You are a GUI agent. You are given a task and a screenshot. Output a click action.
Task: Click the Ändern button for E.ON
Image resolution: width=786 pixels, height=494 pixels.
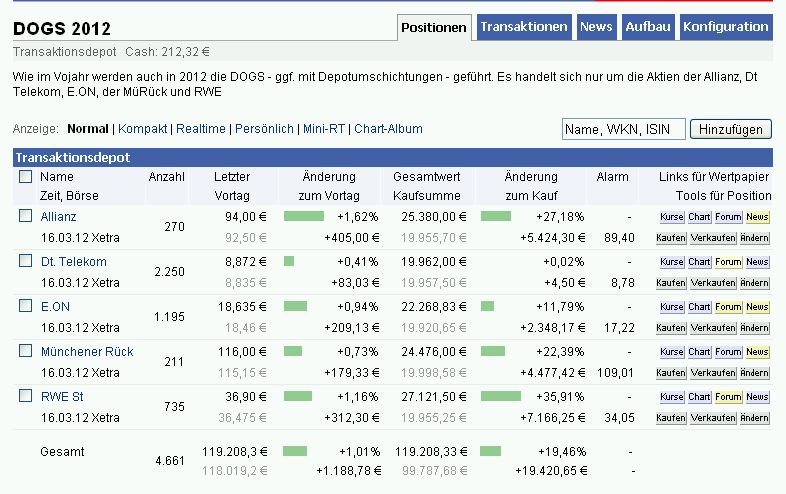755,328
